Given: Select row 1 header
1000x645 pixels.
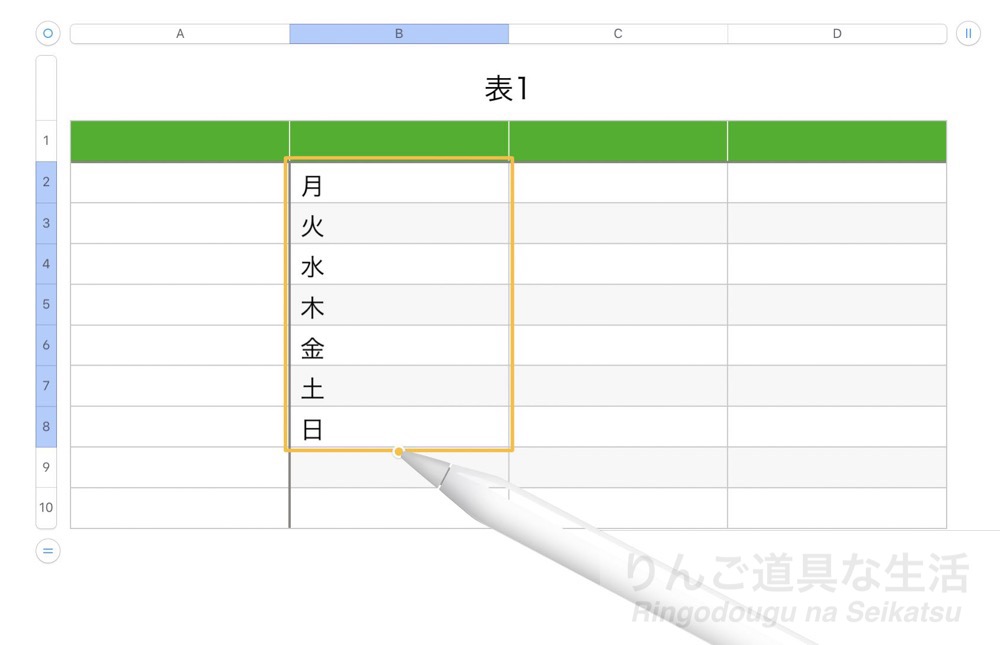Looking at the screenshot, I should coord(45,140).
